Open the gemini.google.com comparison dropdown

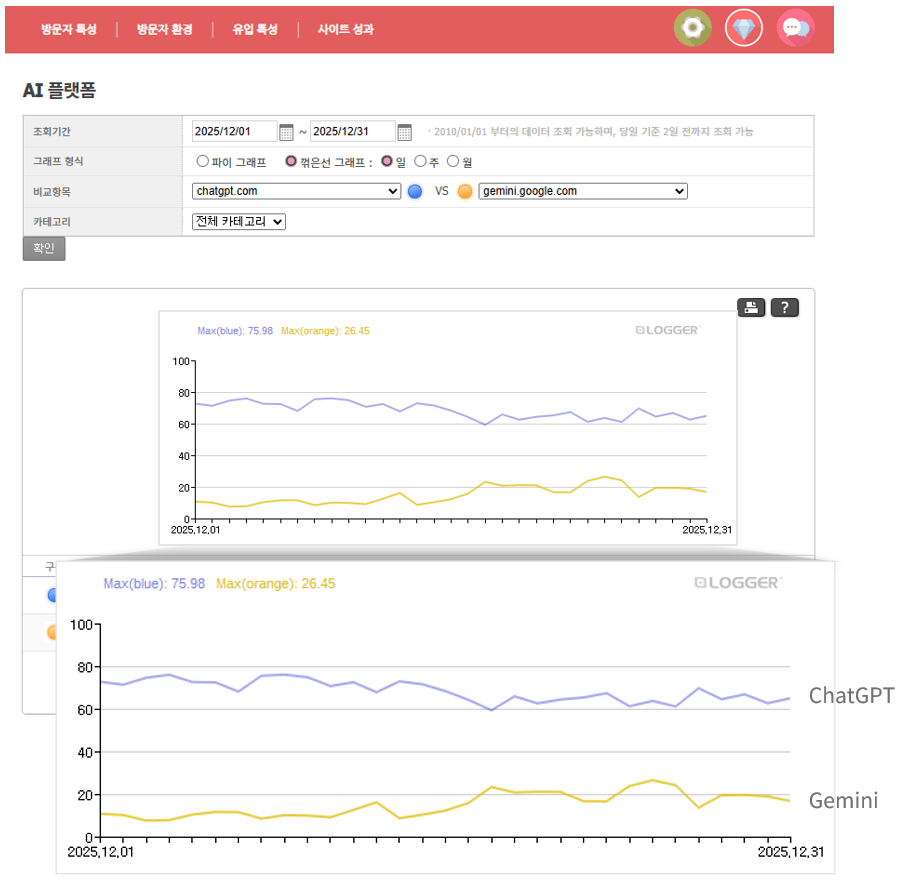582,191
